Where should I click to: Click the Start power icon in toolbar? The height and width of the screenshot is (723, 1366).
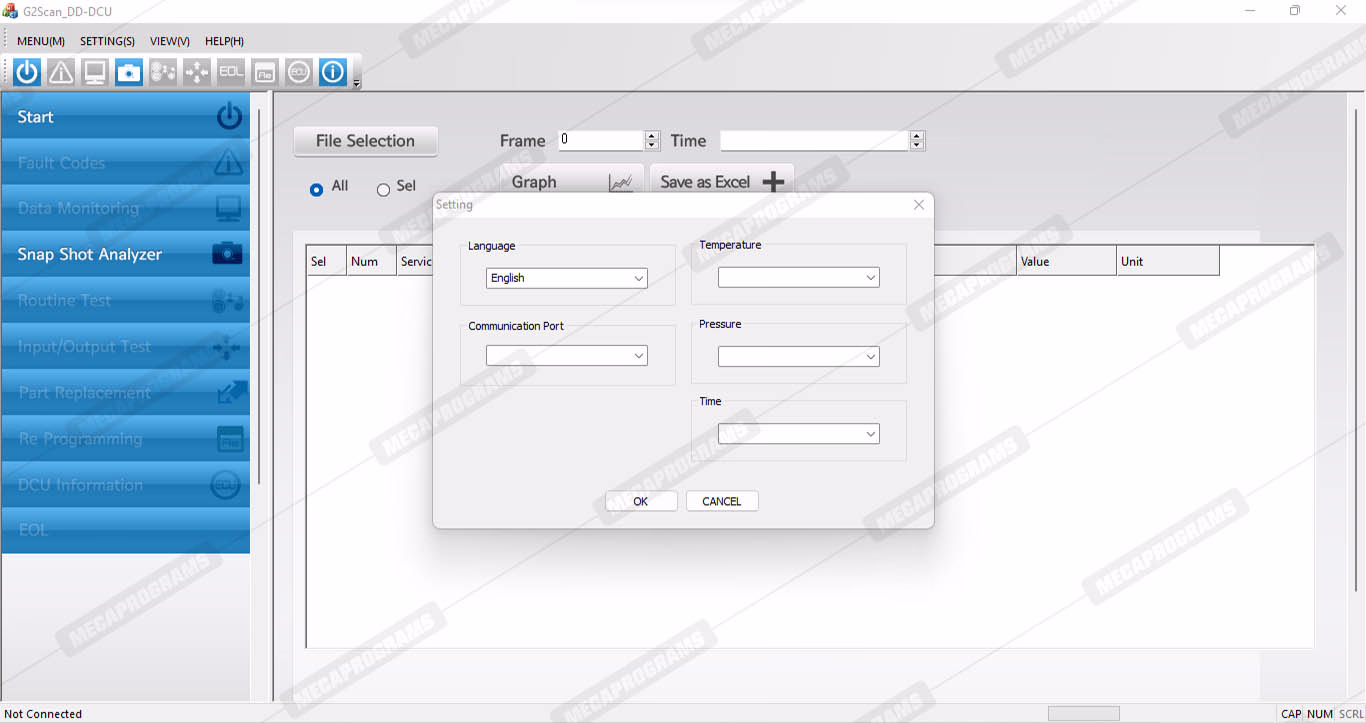[27, 72]
